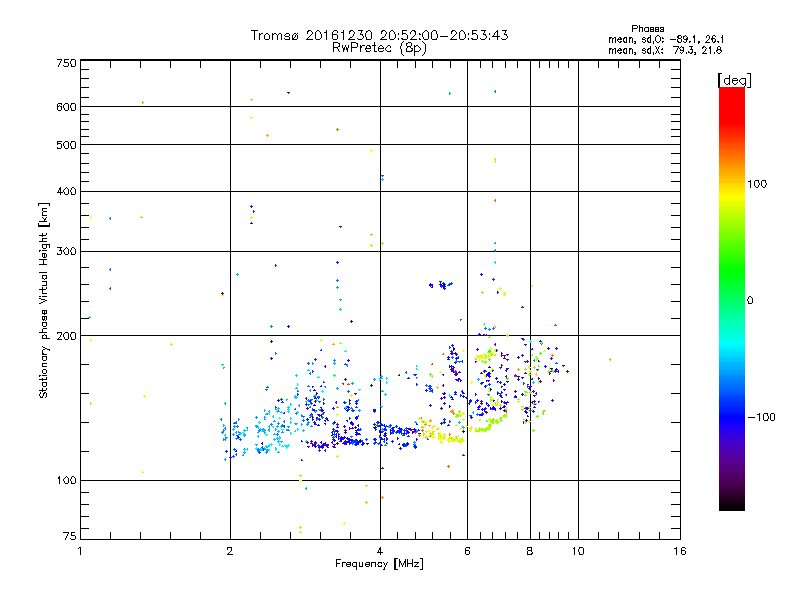
Task: Click the y-axis tick label '500'
Action: (66, 145)
